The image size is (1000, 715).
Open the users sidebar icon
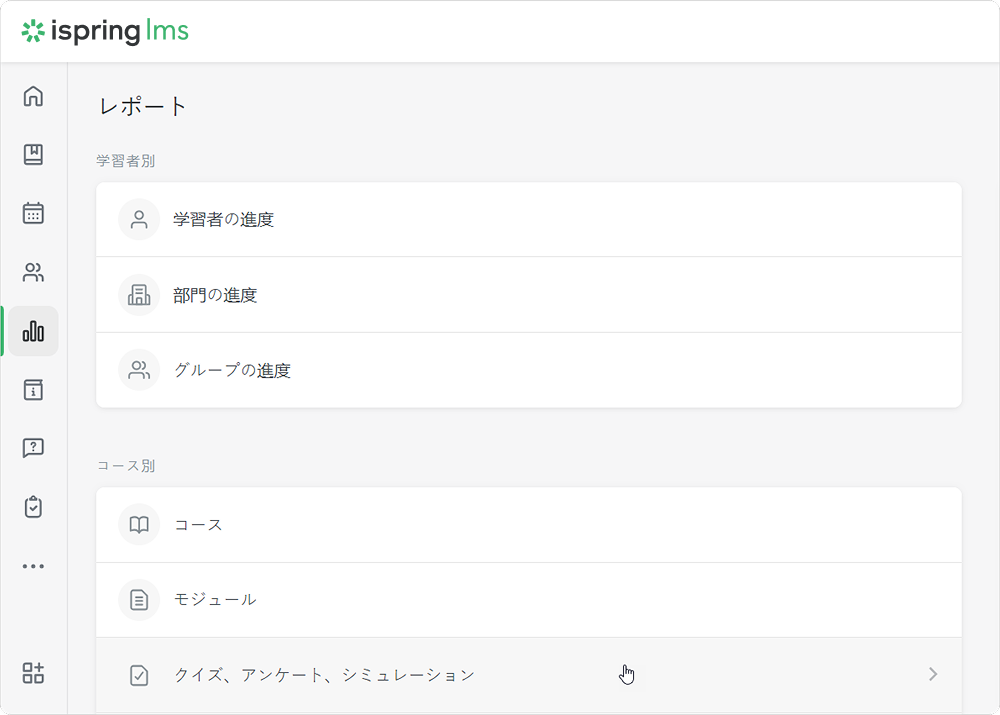click(x=33, y=272)
